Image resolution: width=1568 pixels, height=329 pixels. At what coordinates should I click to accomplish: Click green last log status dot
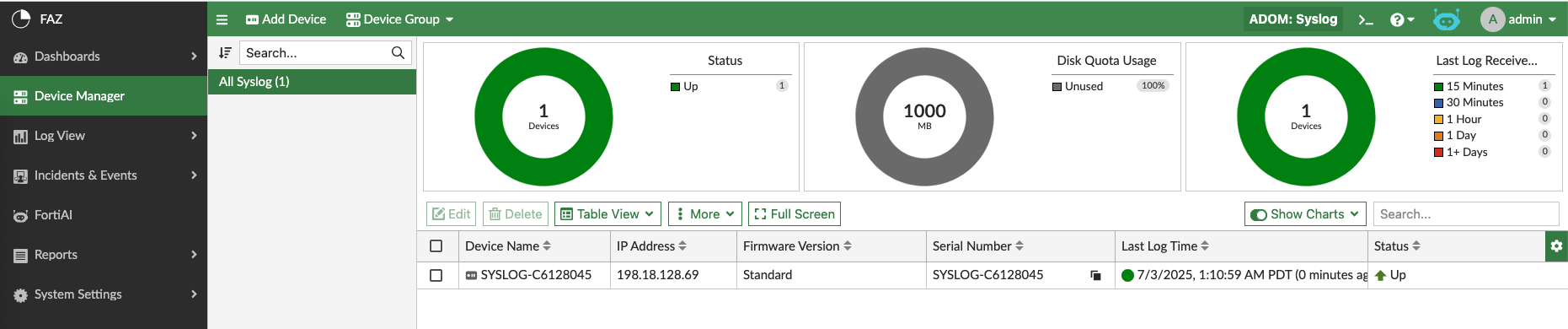click(x=1128, y=275)
